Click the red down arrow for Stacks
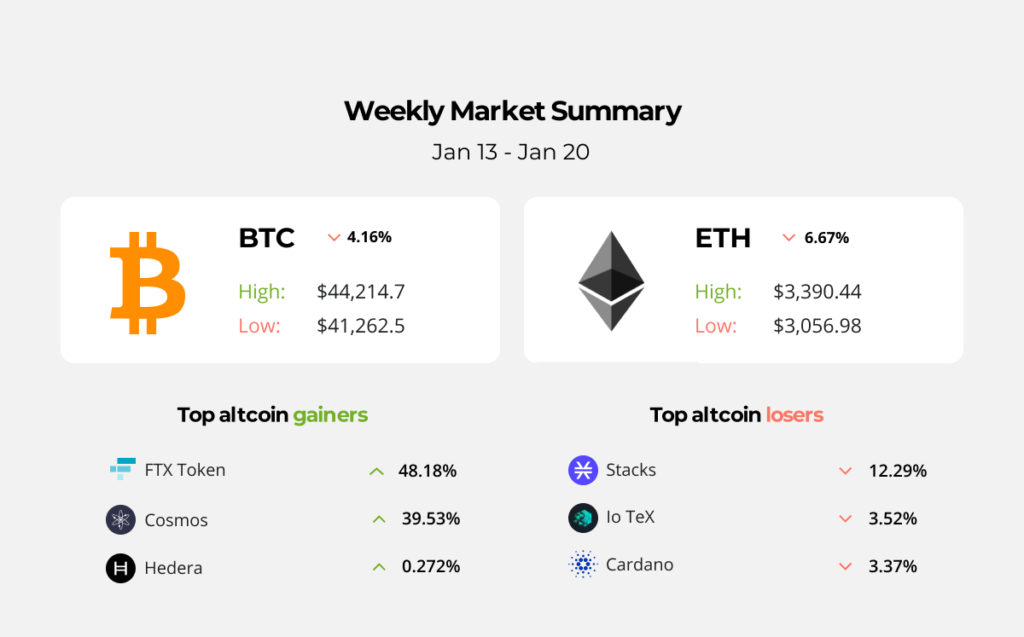1024x637 pixels. pos(845,471)
